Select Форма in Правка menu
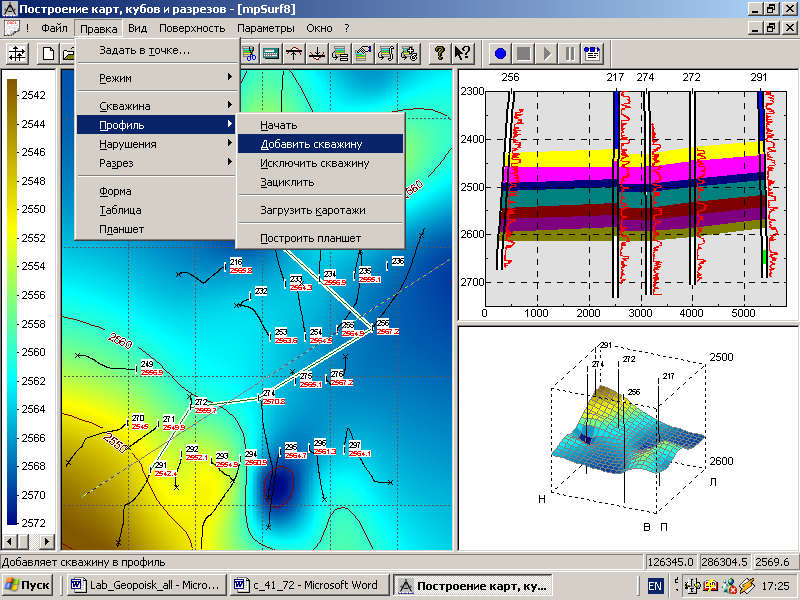 tap(156, 191)
